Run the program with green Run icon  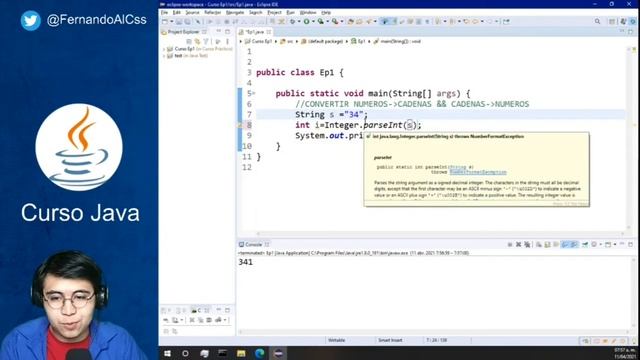pyautogui.click(x=307, y=21)
